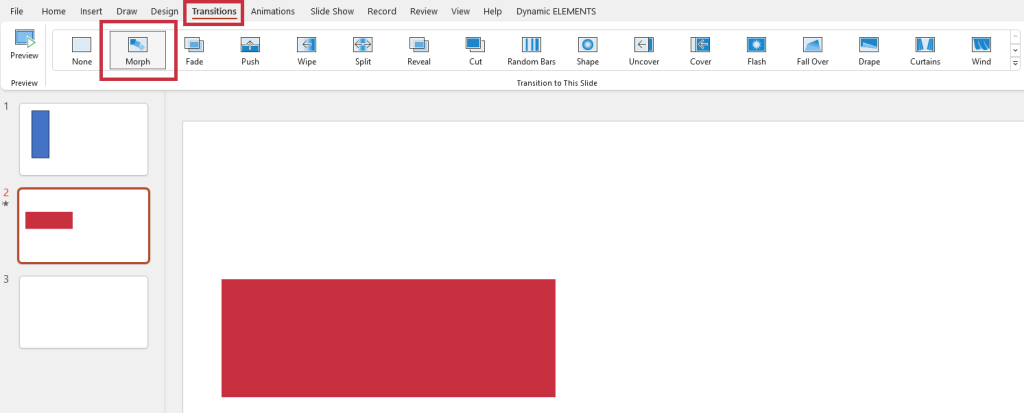Apply the Curtains transition effect
Screen dimensions: 1024x413
tap(924, 50)
